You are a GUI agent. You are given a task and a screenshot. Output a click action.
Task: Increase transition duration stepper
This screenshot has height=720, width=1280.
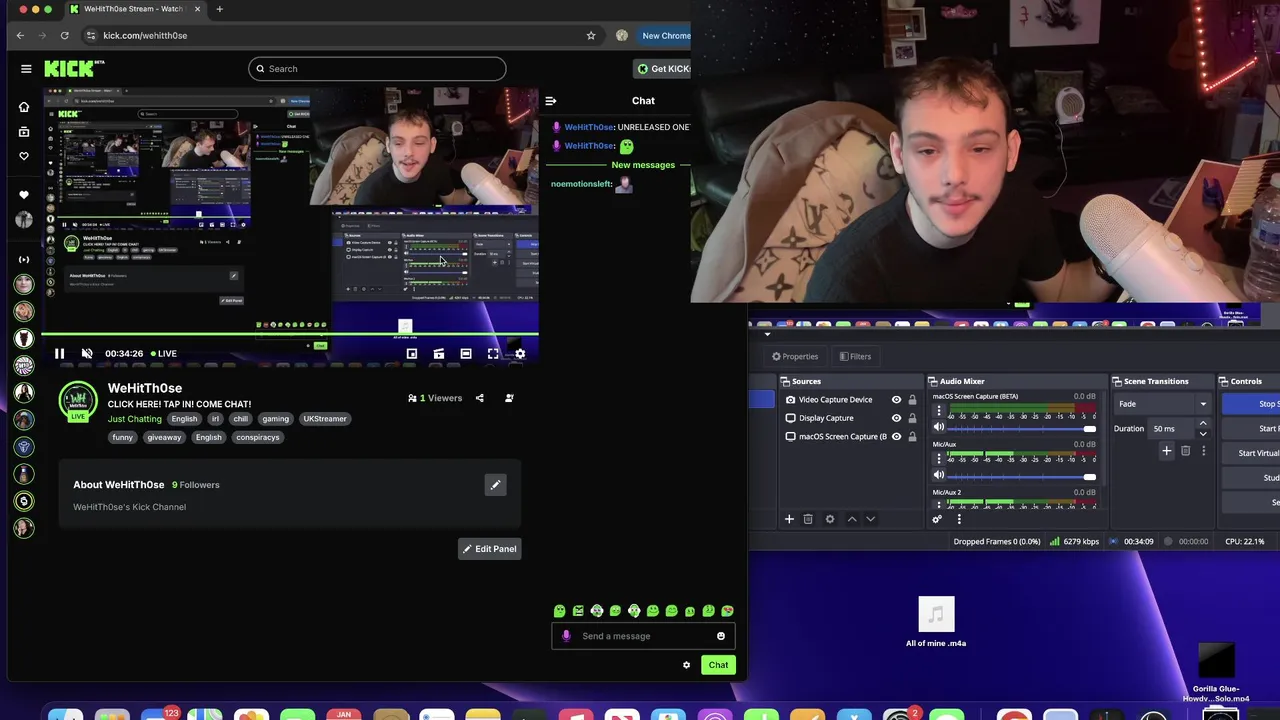click(x=1203, y=424)
